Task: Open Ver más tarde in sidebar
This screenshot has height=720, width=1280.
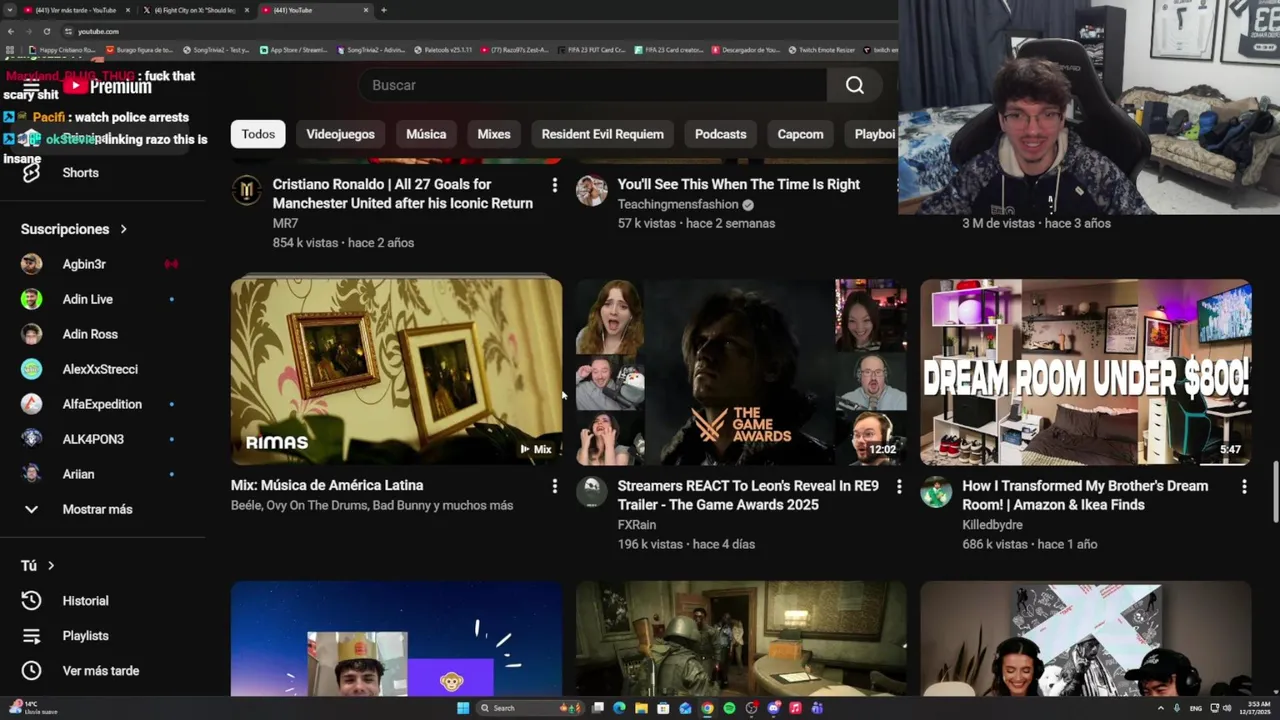Action: click(x=100, y=671)
